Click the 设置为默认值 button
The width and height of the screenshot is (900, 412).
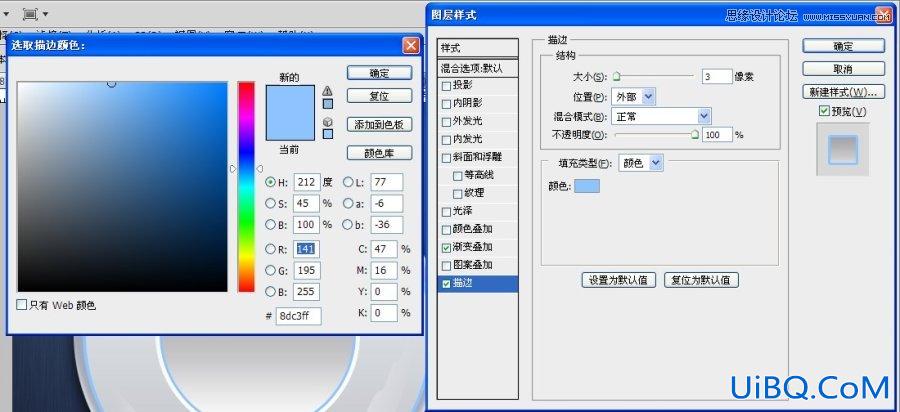pos(619,280)
